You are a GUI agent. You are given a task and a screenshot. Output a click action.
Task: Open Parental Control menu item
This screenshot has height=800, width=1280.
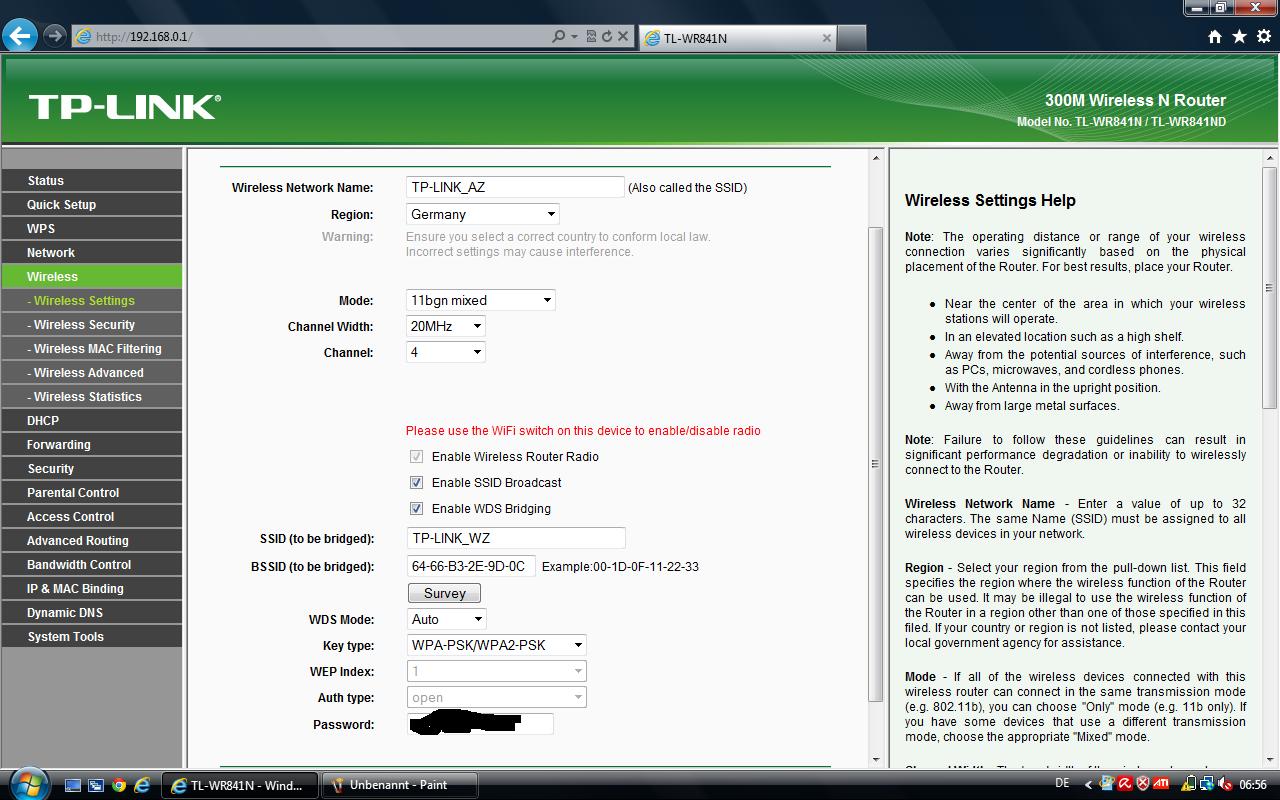[92, 493]
